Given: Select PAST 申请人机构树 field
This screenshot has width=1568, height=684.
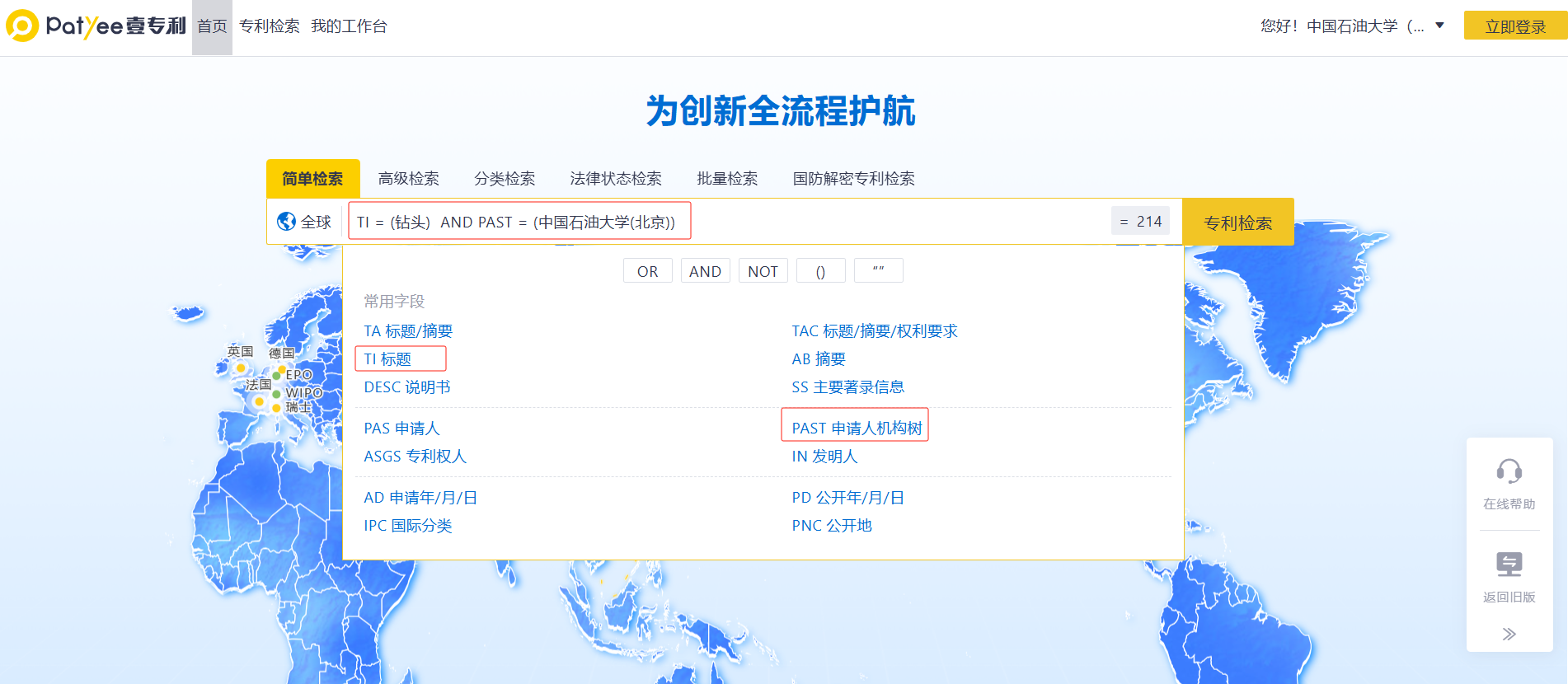Looking at the screenshot, I should tap(856, 429).
